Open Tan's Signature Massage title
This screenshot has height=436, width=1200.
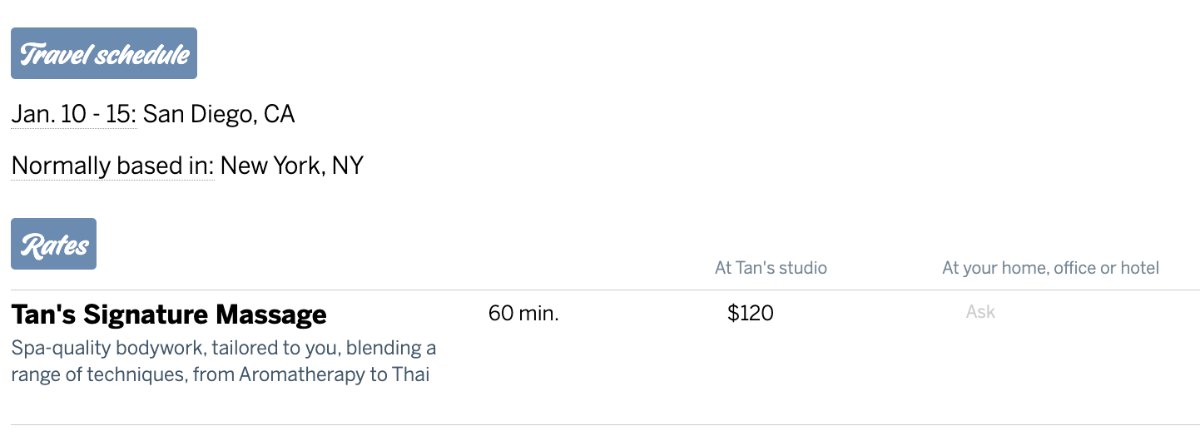tap(168, 315)
